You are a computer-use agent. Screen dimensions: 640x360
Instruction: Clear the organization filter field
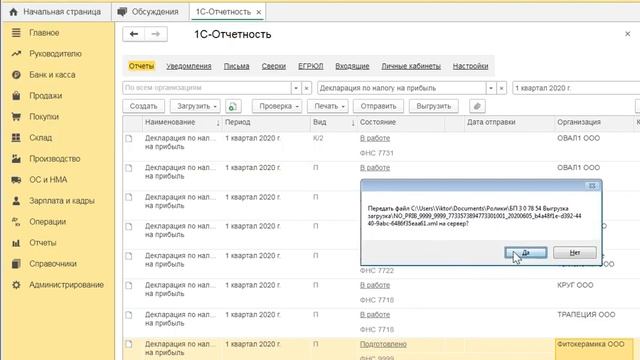point(307,88)
